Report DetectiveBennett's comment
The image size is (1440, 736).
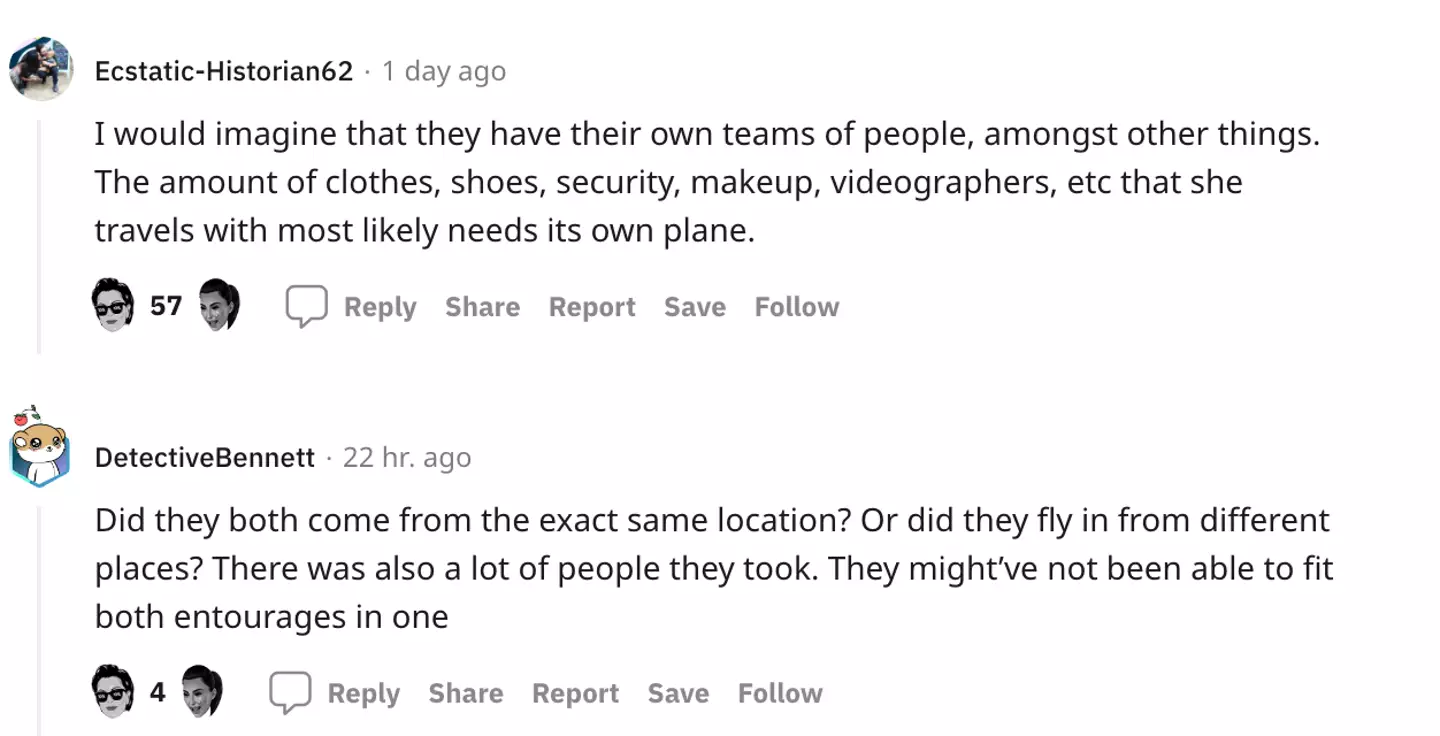[575, 693]
